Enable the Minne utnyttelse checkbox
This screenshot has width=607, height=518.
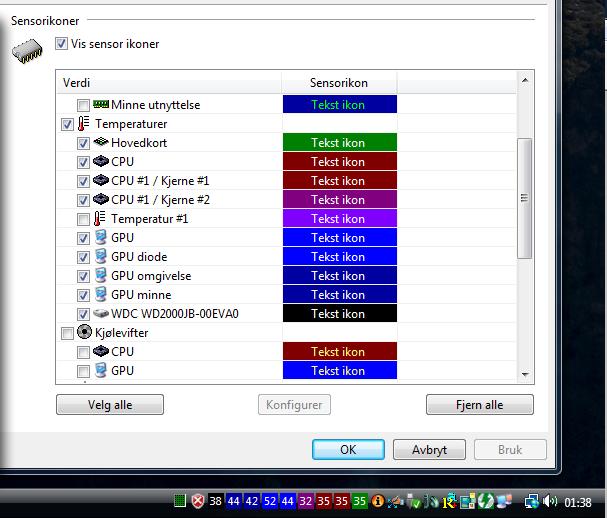[83, 105]
